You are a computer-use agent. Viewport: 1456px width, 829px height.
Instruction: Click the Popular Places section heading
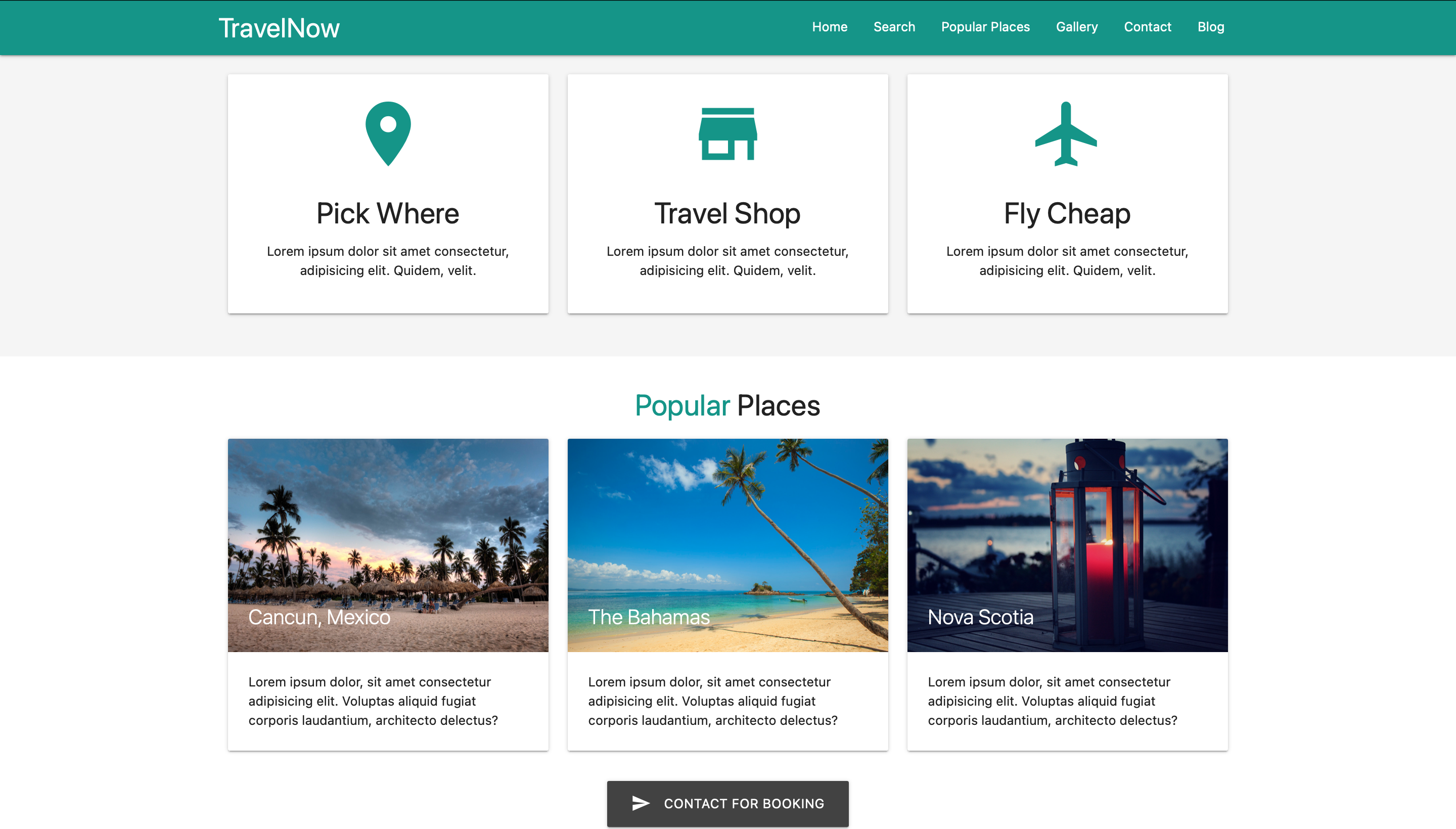click(x=727, y=405)
